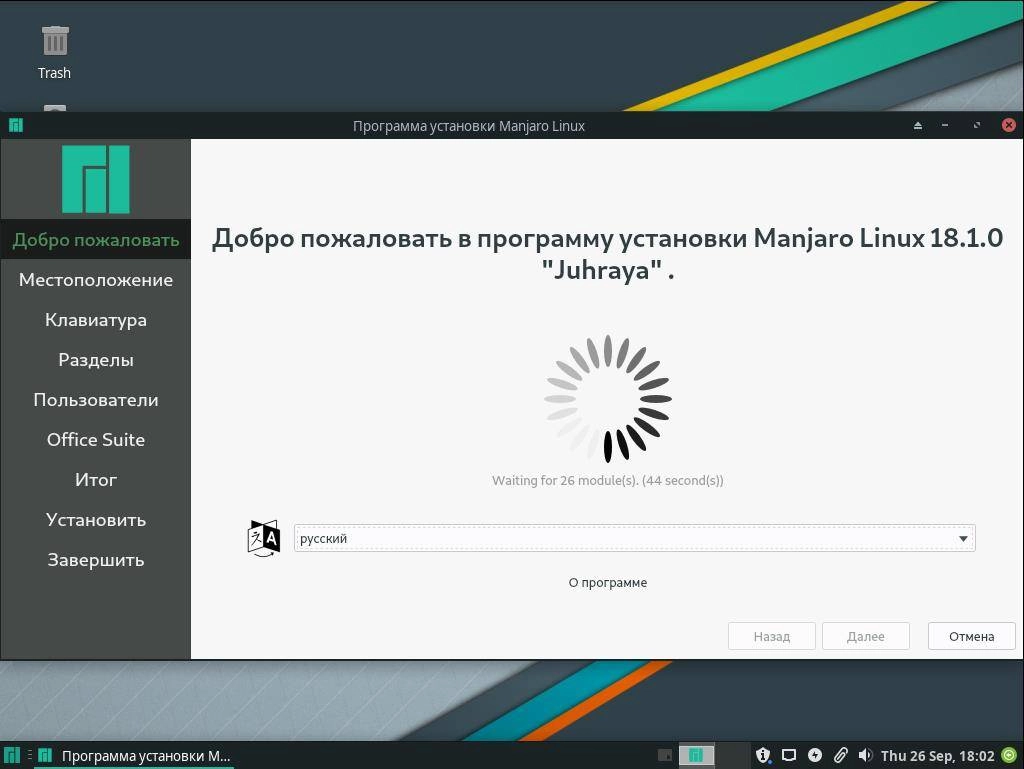
Task: Select the Установить step in the sidebar
Action: [96, 520]
